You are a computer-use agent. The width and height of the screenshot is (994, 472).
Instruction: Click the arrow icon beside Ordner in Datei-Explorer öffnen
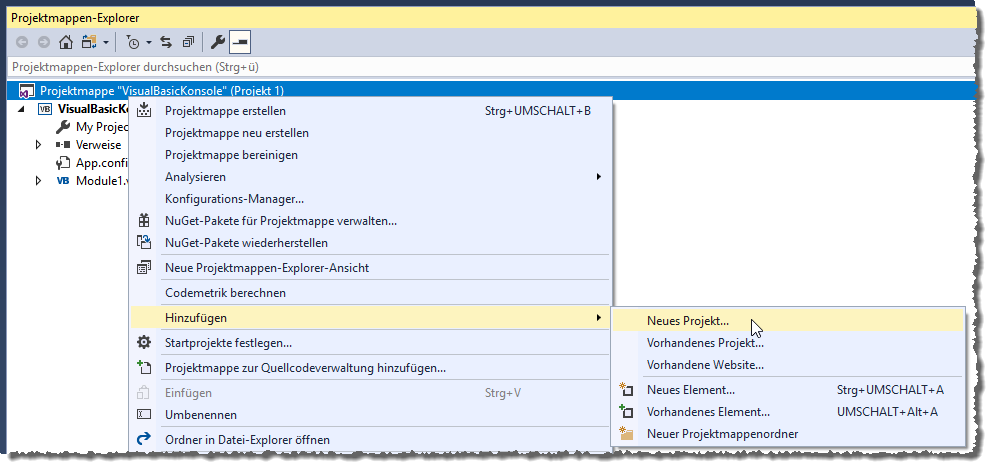pyautogui.click(x=145, y=438)
